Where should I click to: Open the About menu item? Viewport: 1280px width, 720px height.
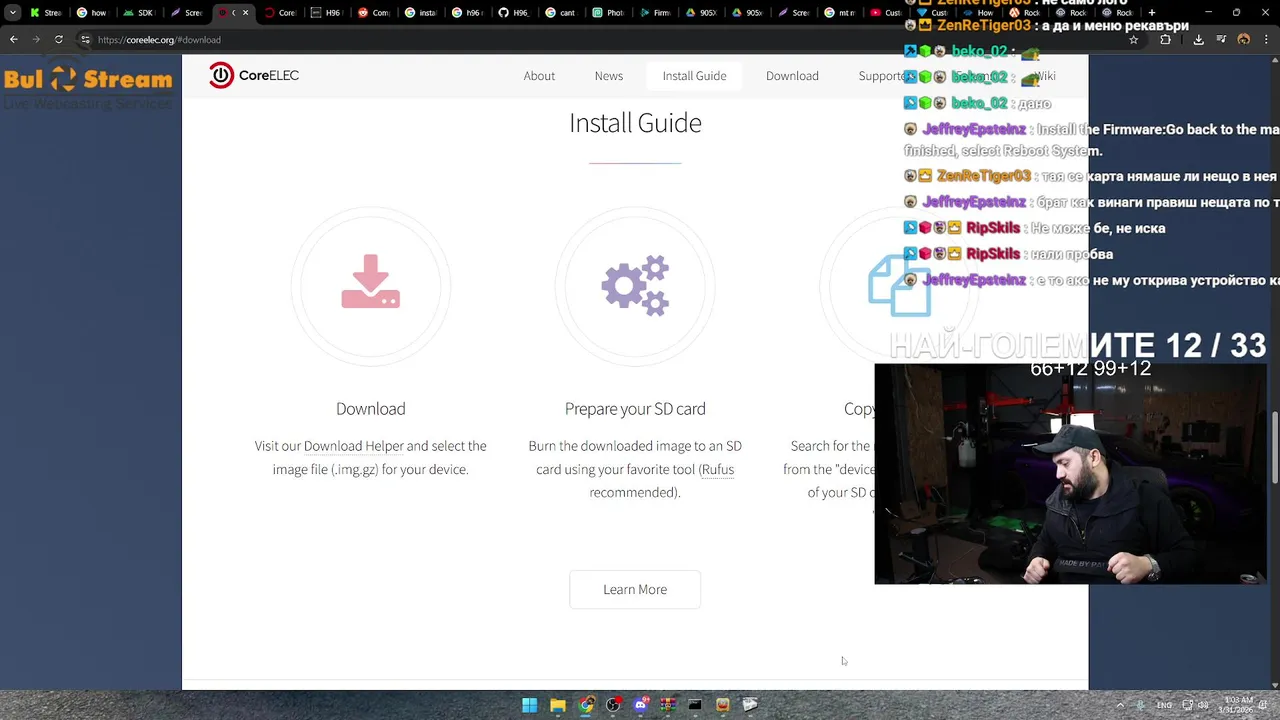539,76
